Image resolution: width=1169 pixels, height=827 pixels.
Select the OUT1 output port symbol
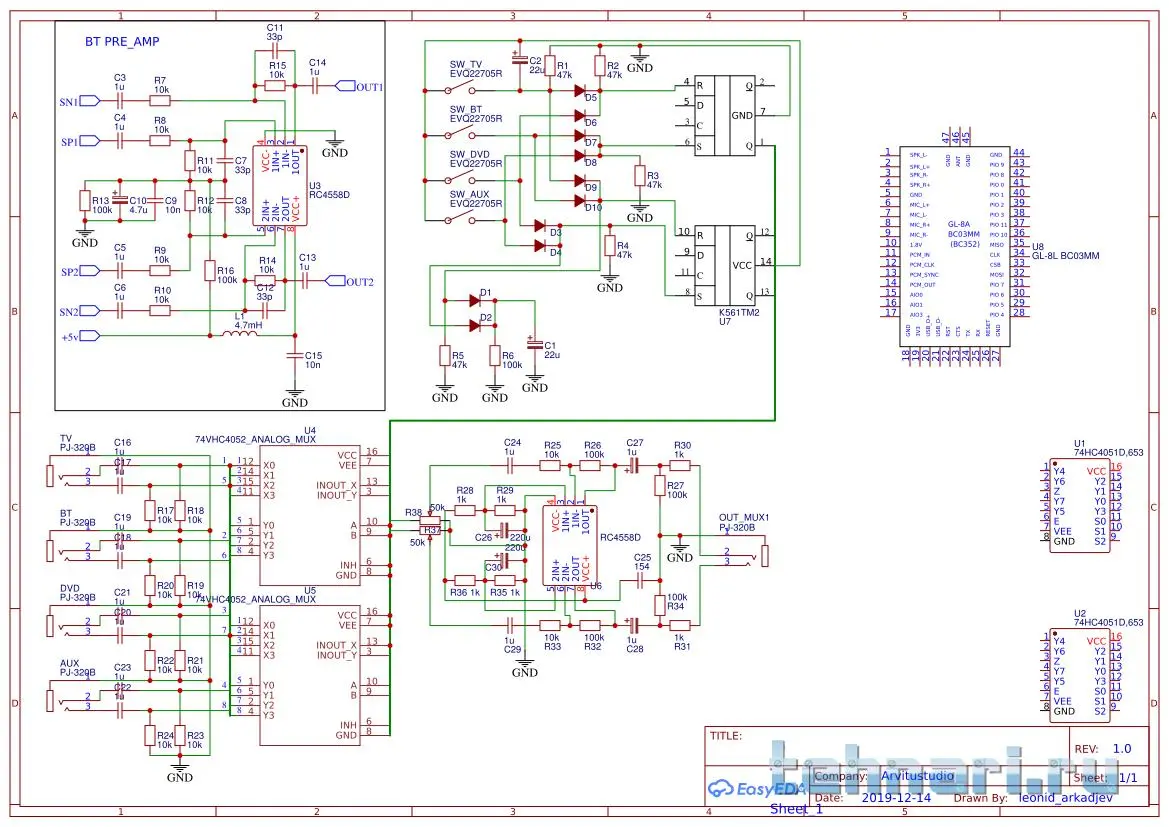pos(345,87)
